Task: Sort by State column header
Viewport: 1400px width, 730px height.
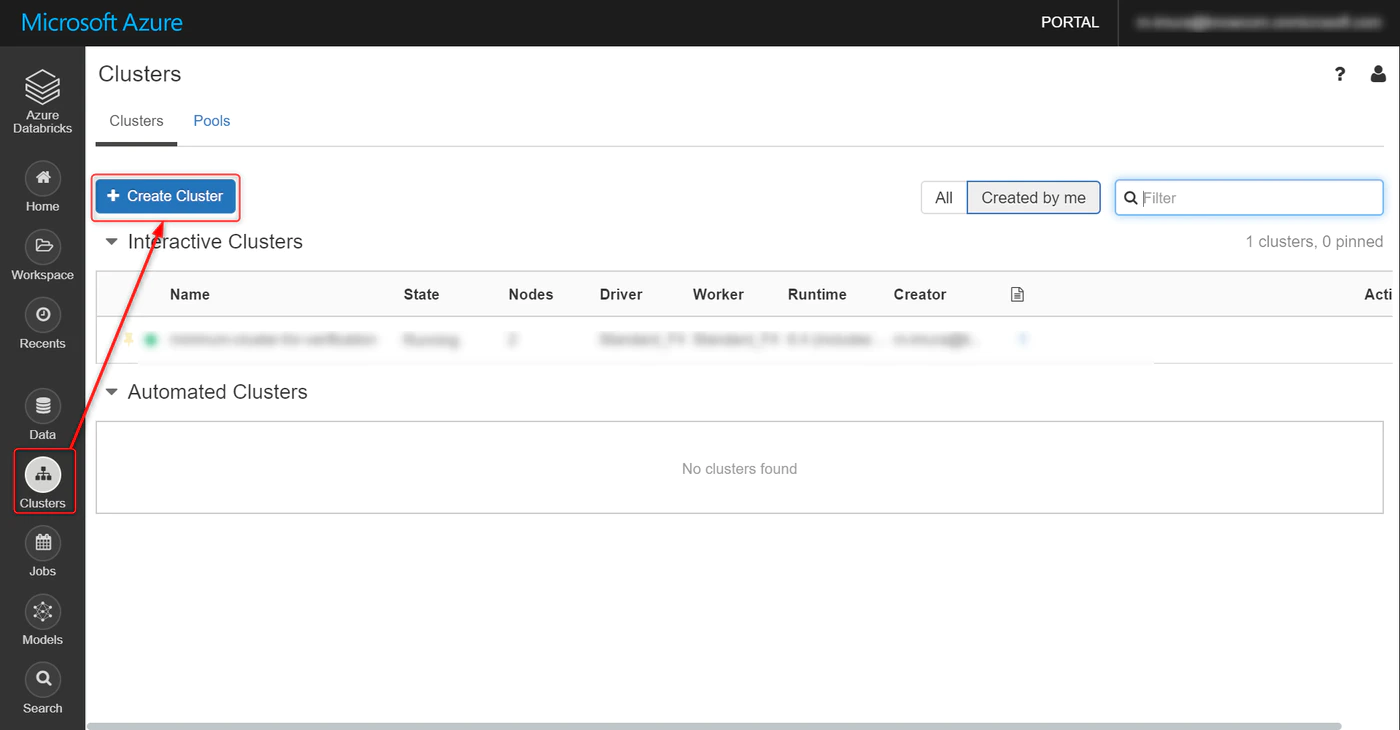Action: point(421,294)
